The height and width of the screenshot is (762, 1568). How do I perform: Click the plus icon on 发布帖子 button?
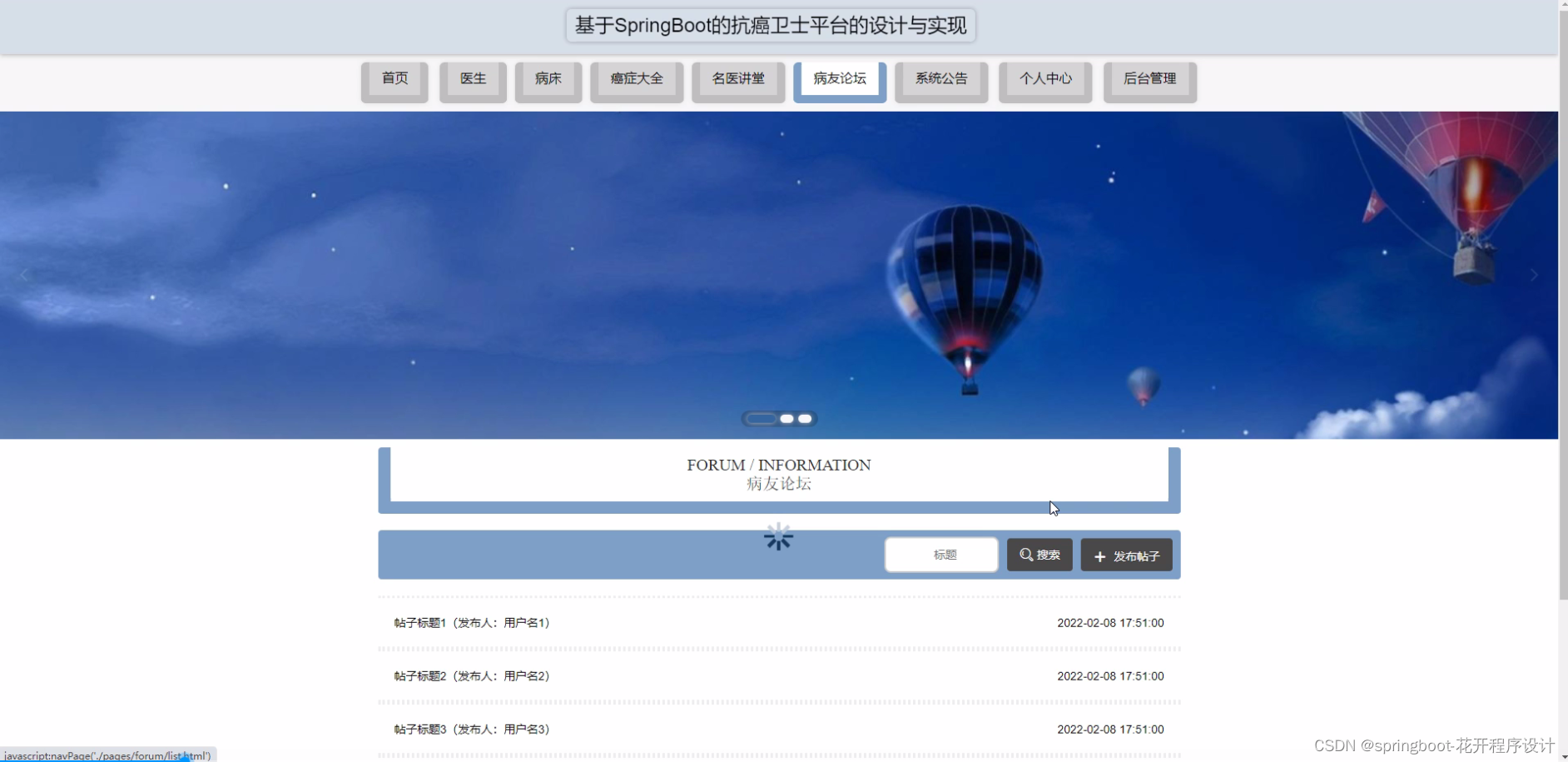point(1100,555)
